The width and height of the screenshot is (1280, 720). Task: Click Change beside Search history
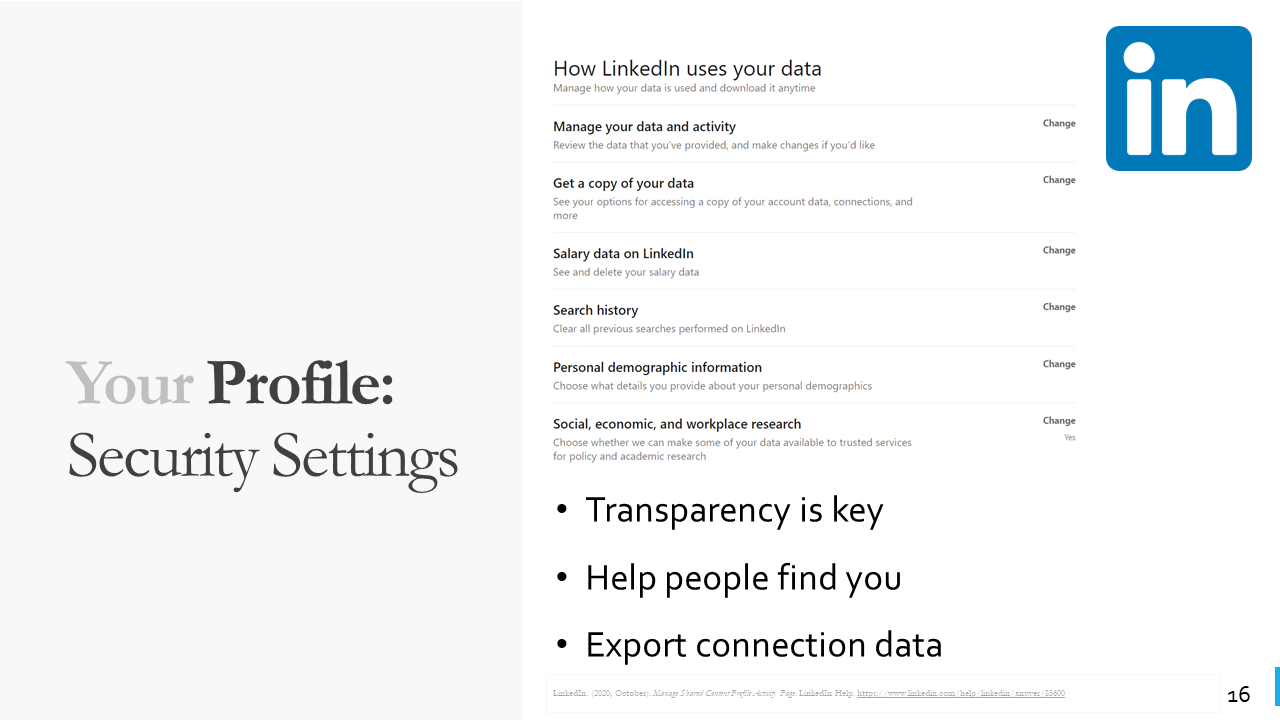tap(1059, 308)
